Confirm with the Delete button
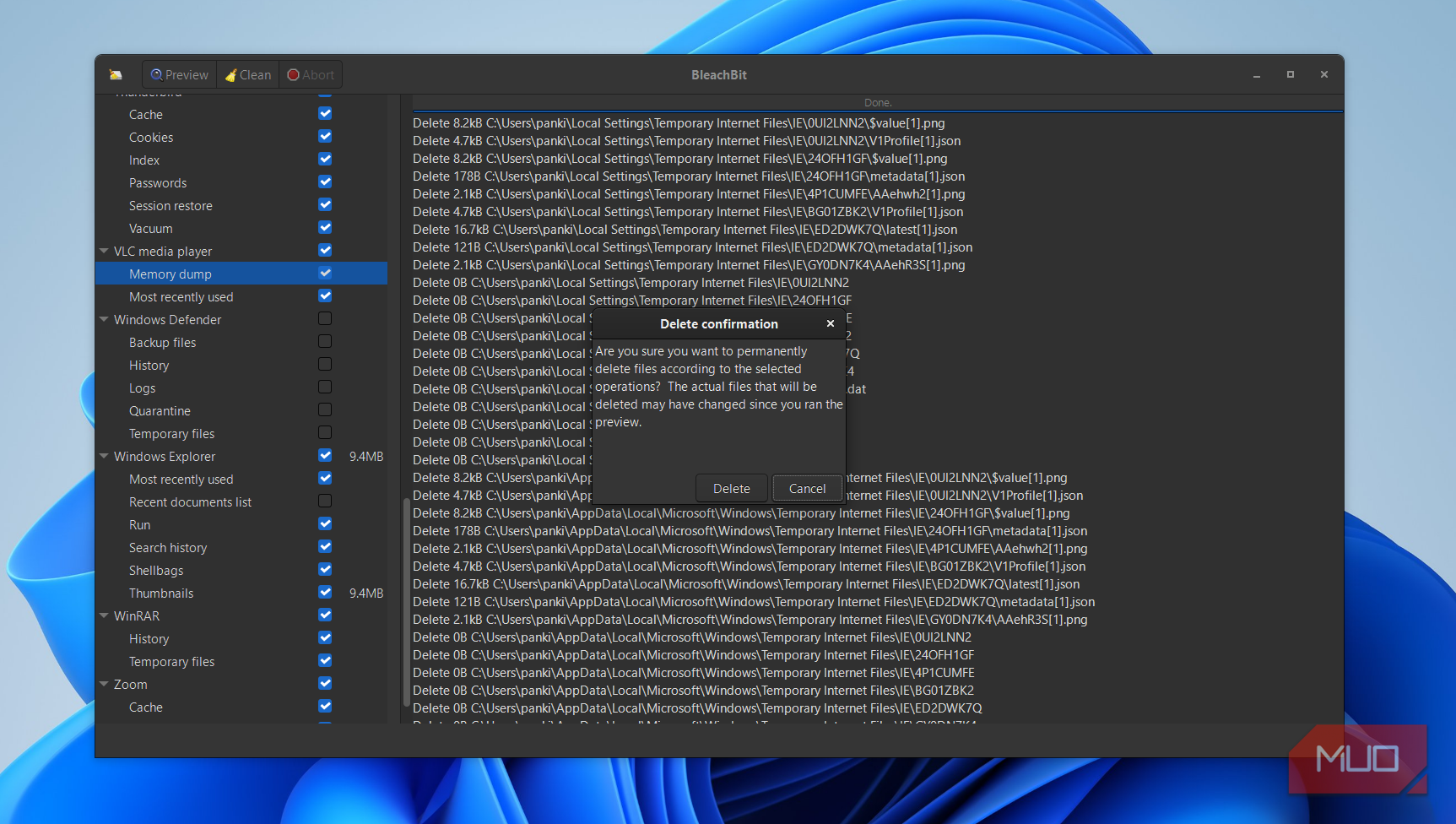The width and height of the screenshot is (1456, 824). point(732,489)
